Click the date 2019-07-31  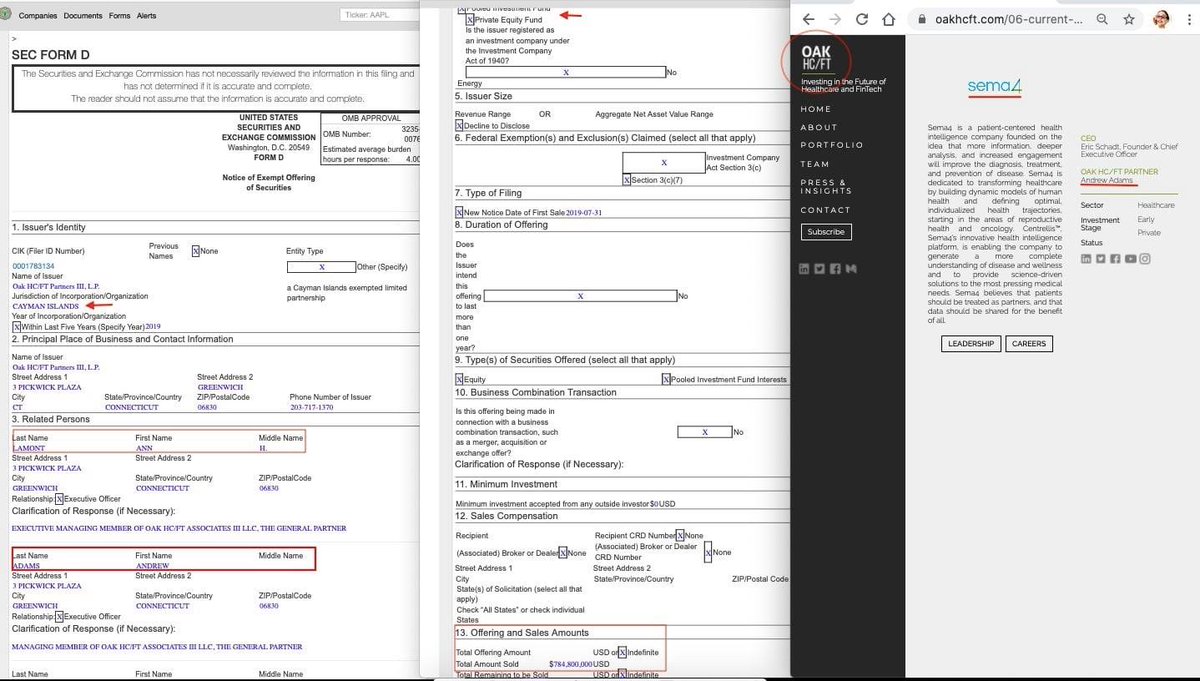click(x=584, y=212)
